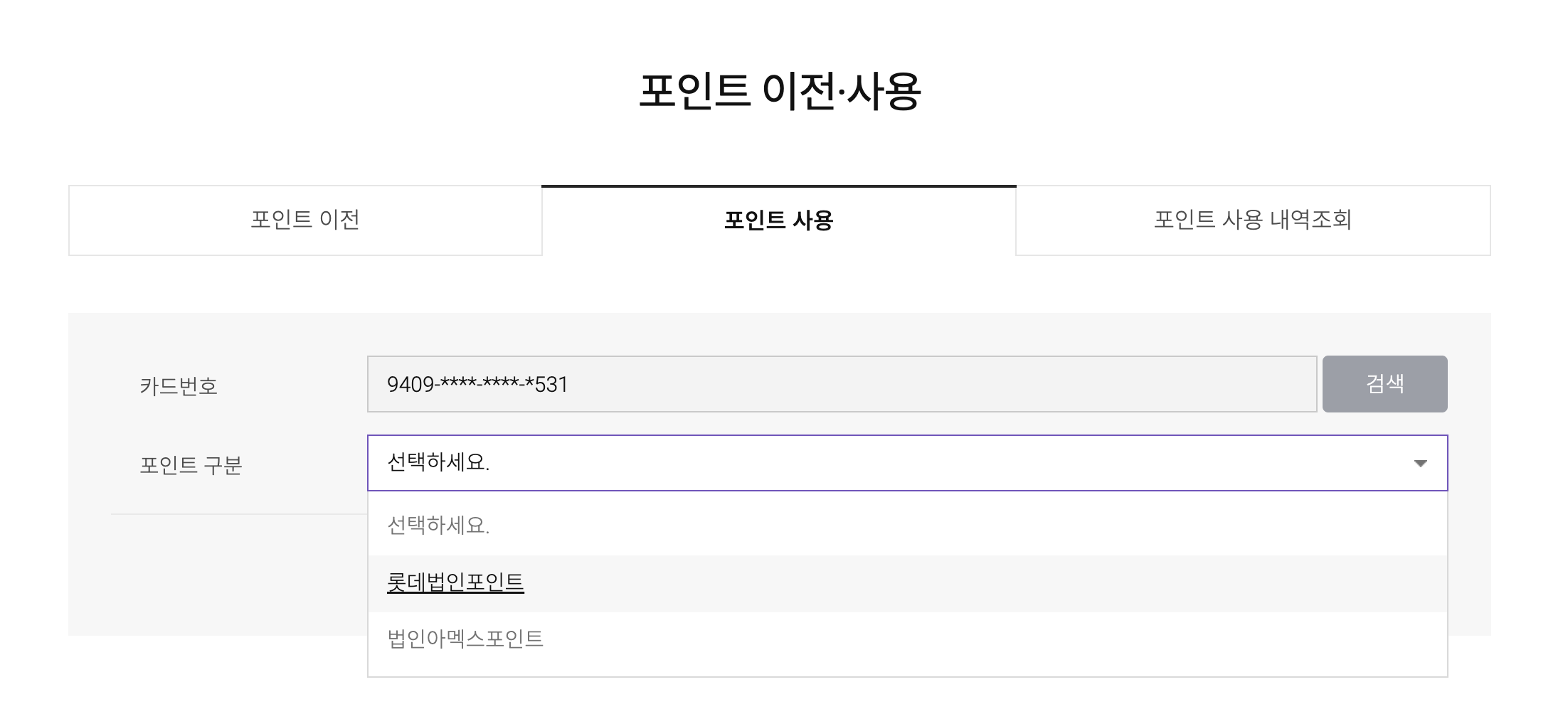Select the 포인트 사용 tab
Image resolution: width=1568 pixels, height=714 pixels.
(x=778, y=220)
